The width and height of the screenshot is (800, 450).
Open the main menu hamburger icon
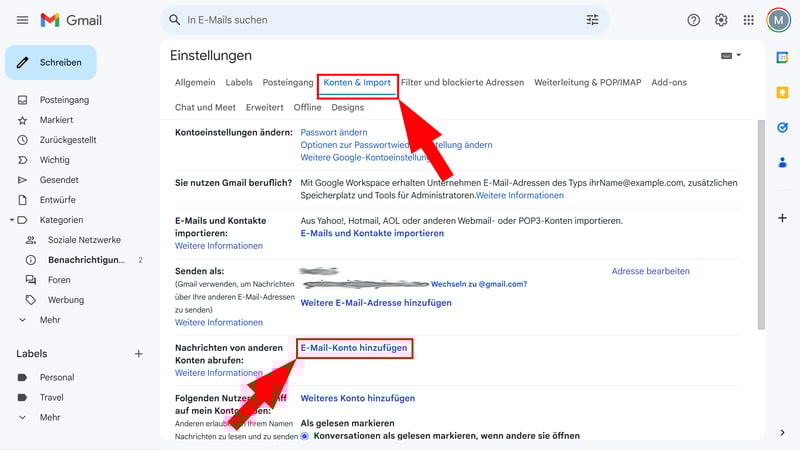[22, 20]
